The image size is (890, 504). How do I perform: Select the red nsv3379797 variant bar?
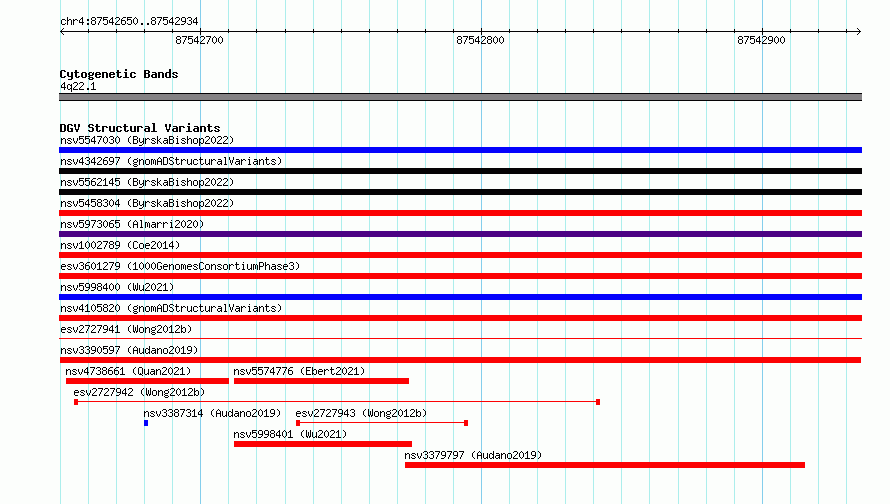pos(605,465)
